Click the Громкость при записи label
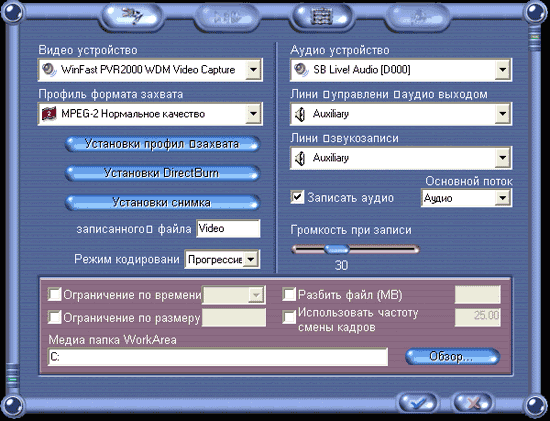 pyautogui.click(x=351, y=230)
